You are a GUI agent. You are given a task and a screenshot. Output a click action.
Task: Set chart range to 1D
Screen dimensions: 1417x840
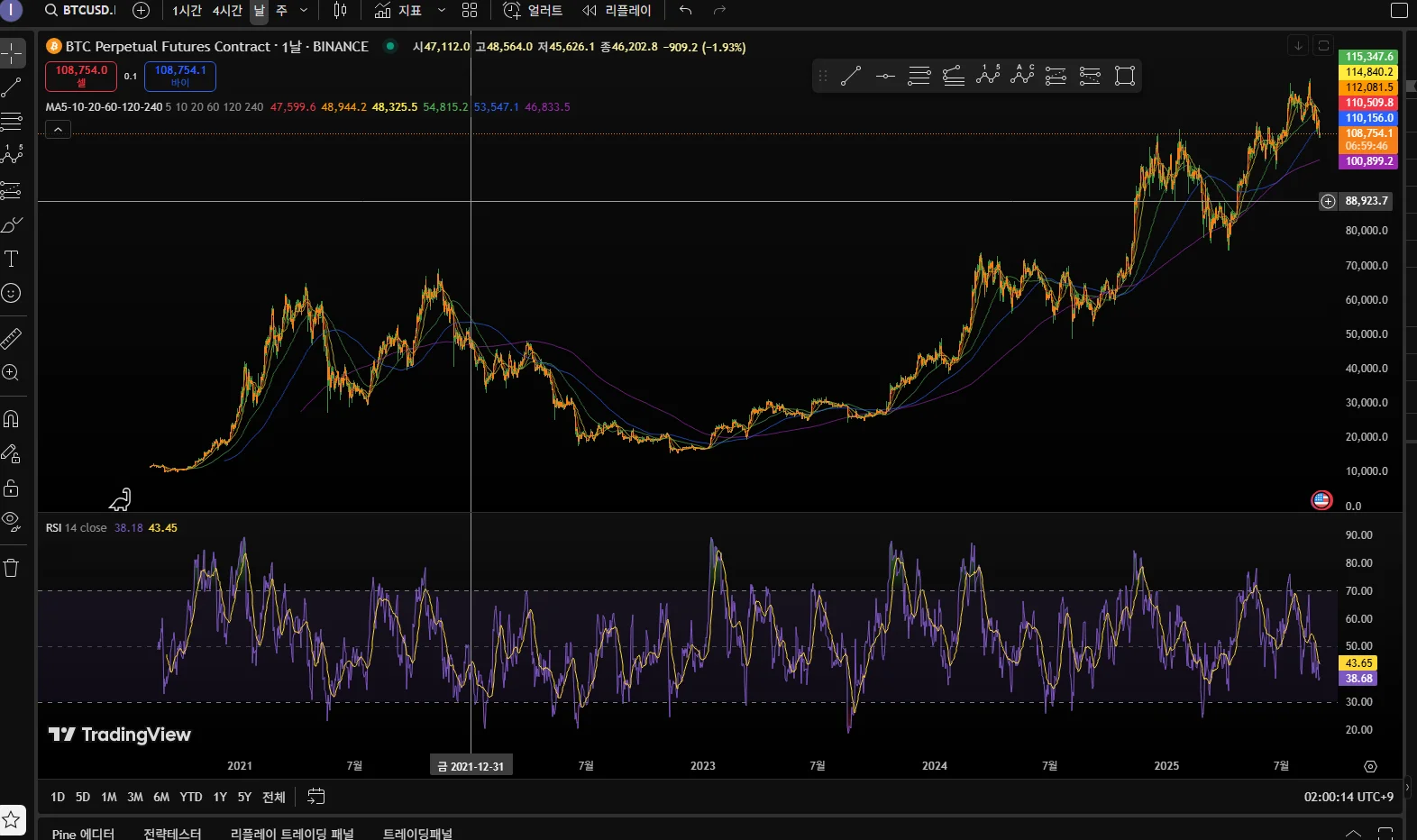tap(58, 797)
